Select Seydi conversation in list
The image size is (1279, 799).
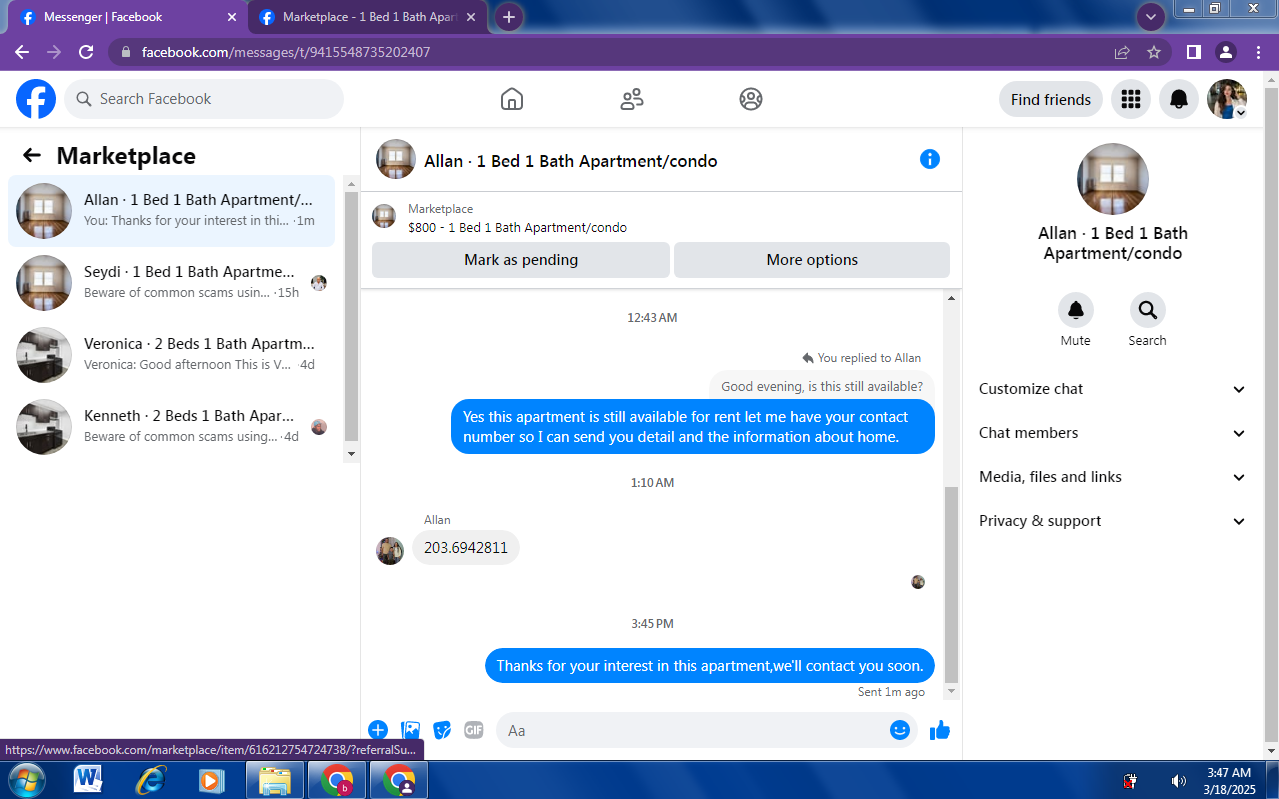click(x=172, y=283)
